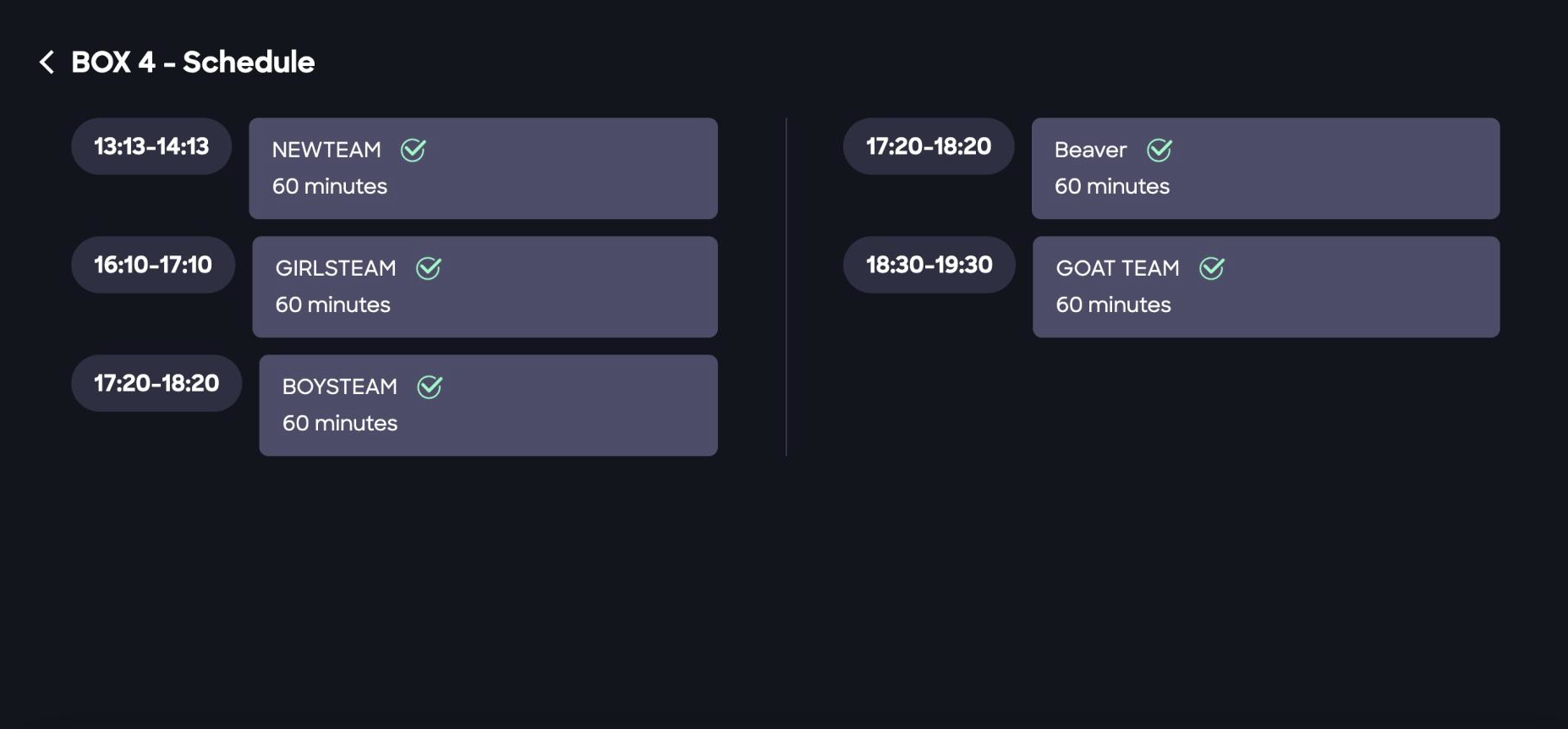Click the back arrow beside BOX 4
1568x729 pixels.
click(47, 62)
